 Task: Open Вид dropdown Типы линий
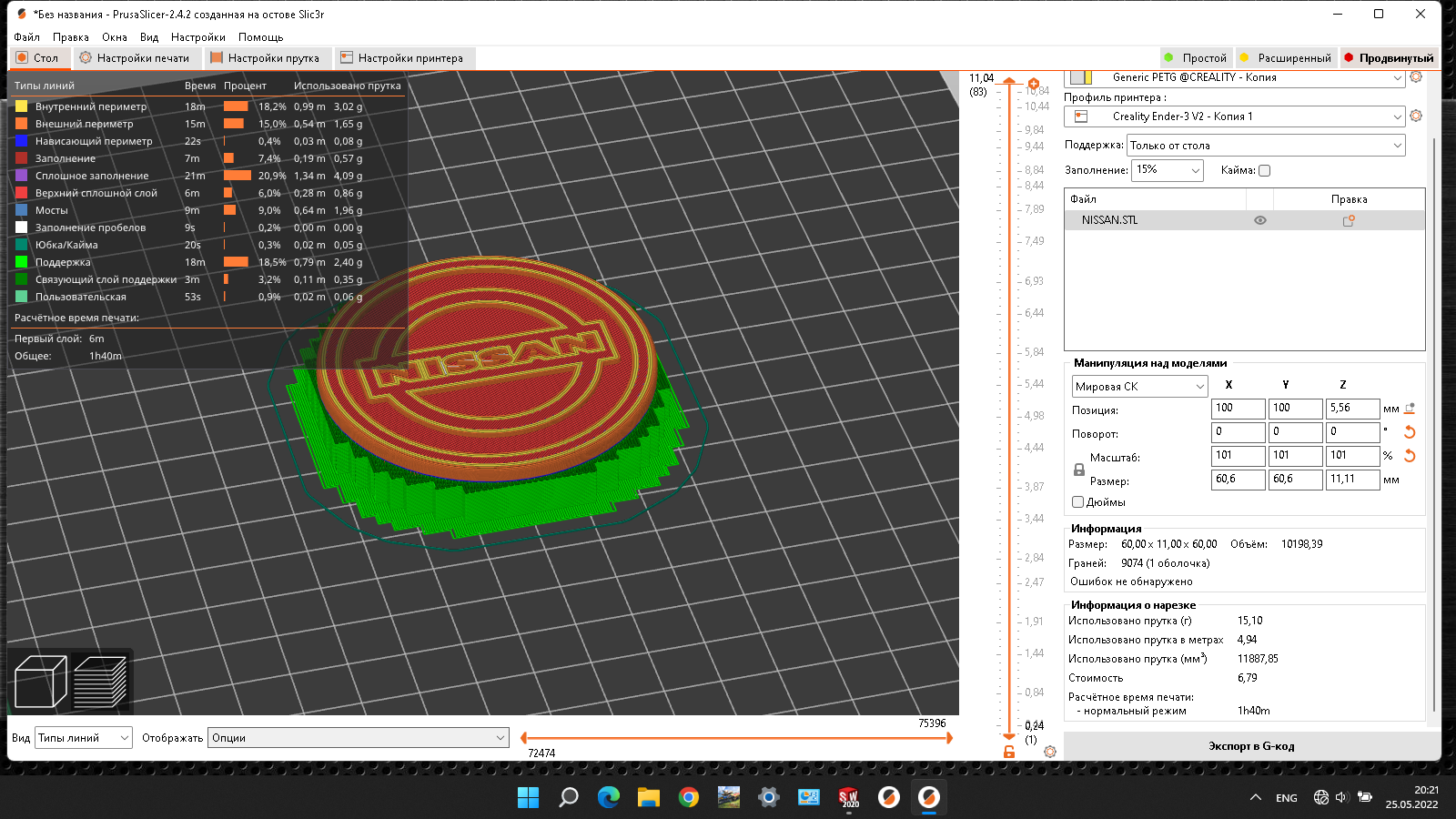click(x=84, y=738)
